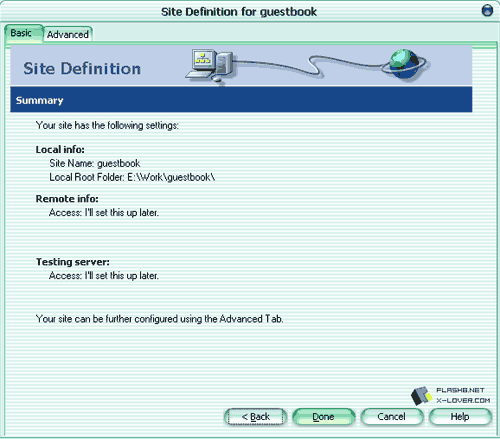
Task: Select the Basic tab
Action: [23, 33]
